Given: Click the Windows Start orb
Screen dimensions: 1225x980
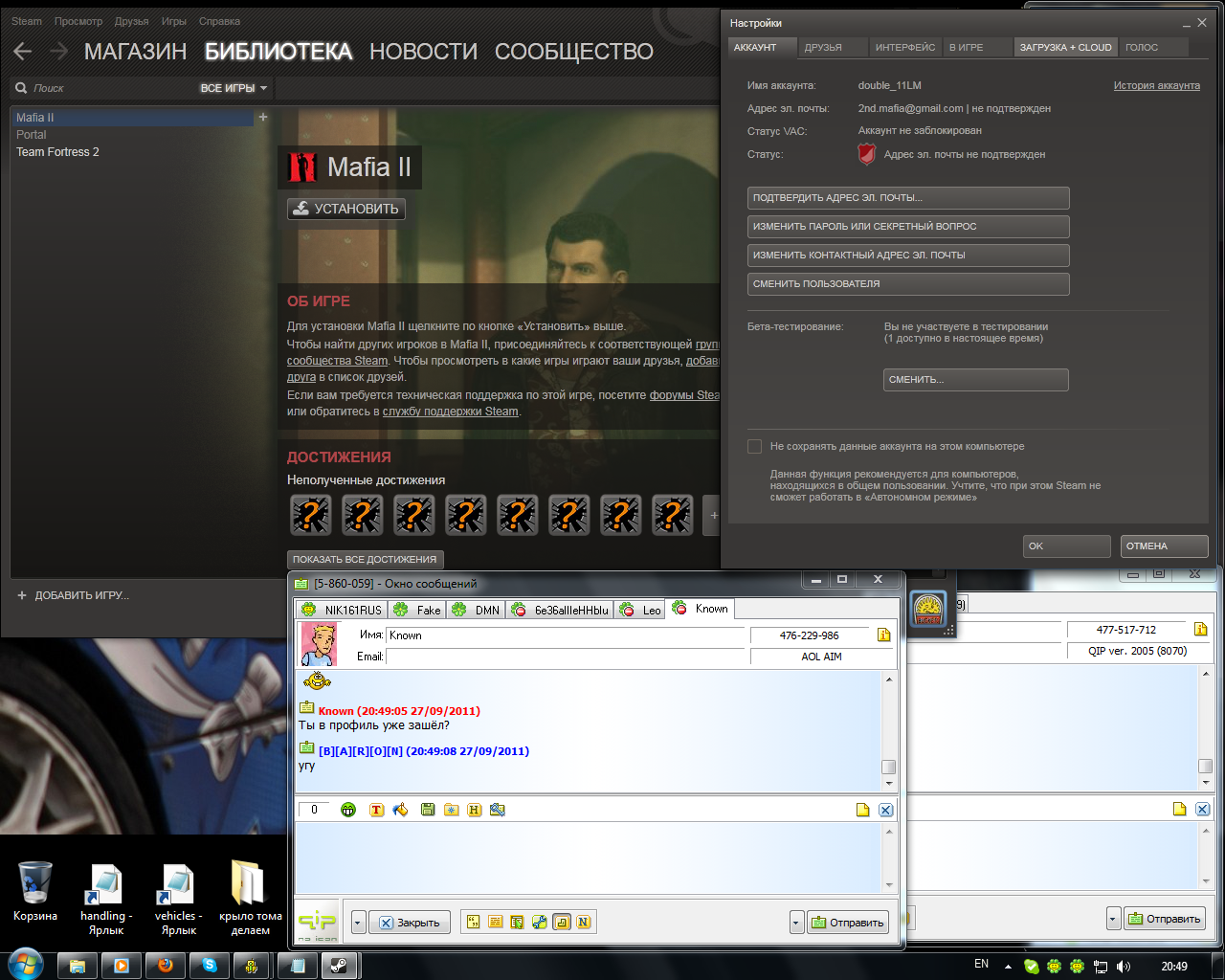Looking at the screenshot, I should [x=24, y=965].
